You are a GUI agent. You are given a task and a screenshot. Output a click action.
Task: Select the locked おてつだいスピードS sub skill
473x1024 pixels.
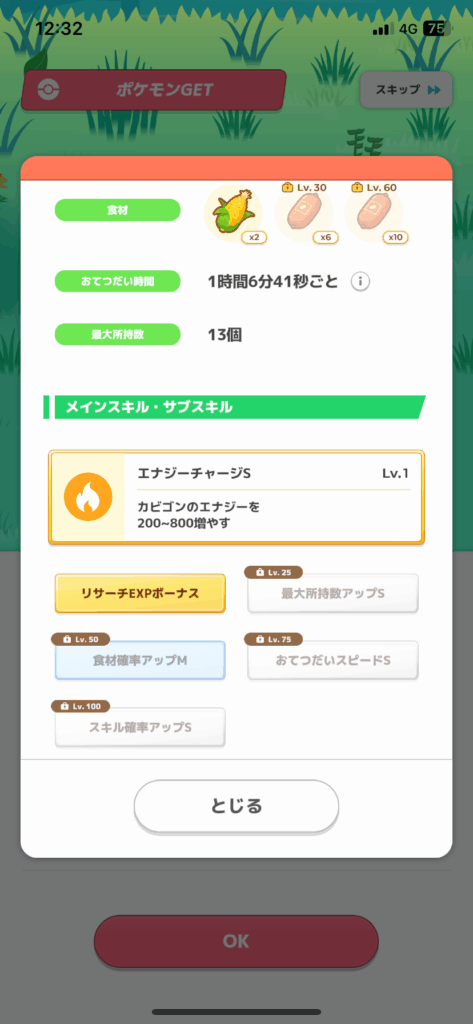pos(333,660)
